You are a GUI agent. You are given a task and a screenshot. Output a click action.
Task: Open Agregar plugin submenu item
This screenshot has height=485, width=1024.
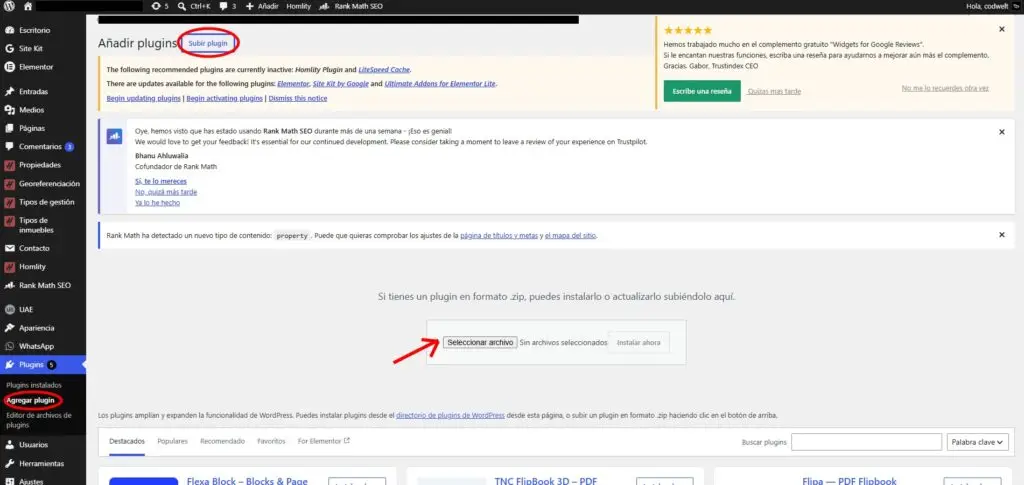[x=31, y=400]
